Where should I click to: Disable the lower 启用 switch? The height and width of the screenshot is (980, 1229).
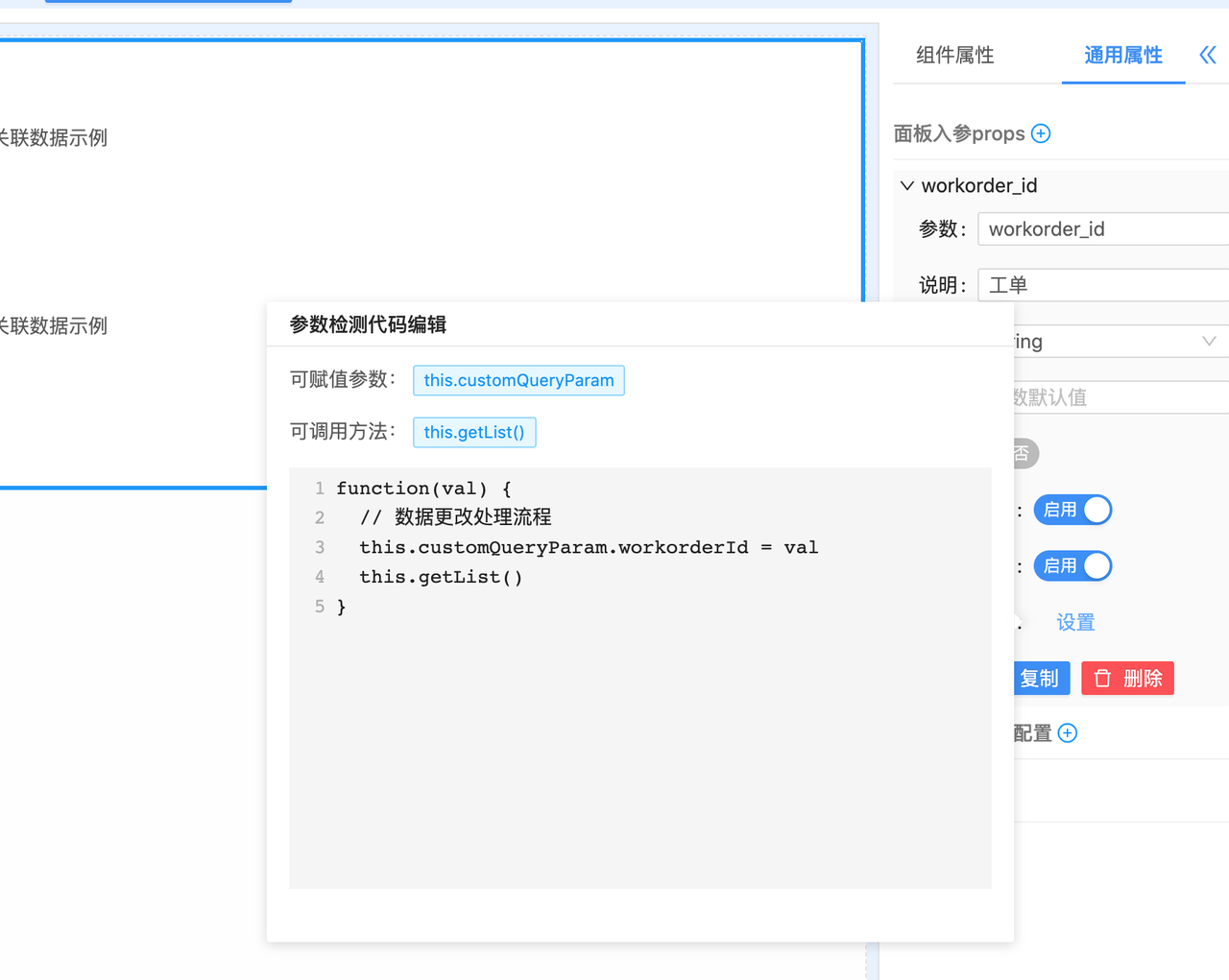pyautogui.click(x=1072, y=566)
